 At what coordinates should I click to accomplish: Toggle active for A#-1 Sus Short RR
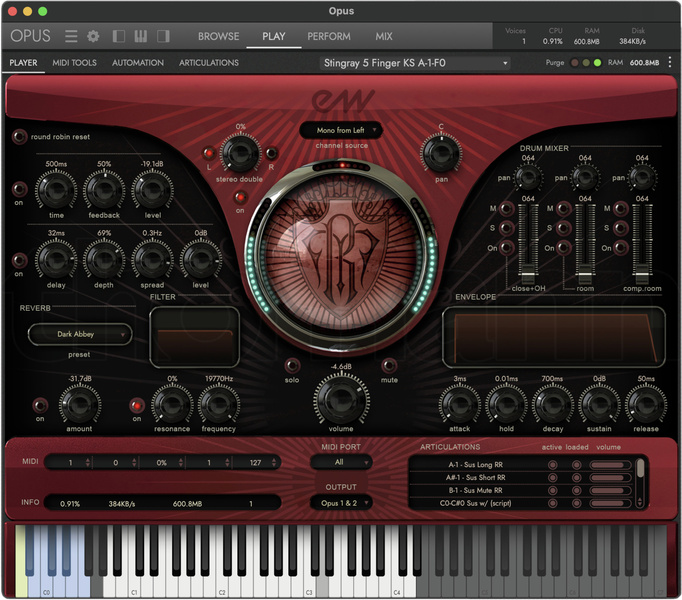coord(553,477)
